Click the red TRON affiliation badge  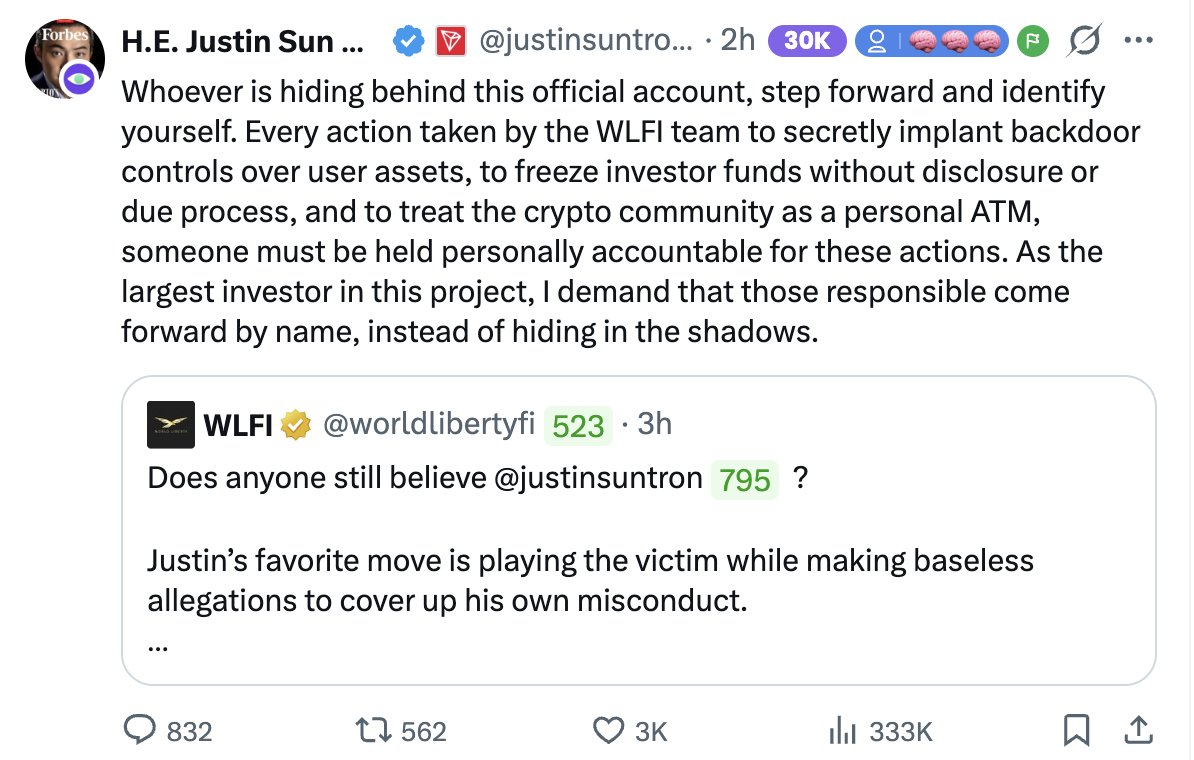tap(450, 41)
